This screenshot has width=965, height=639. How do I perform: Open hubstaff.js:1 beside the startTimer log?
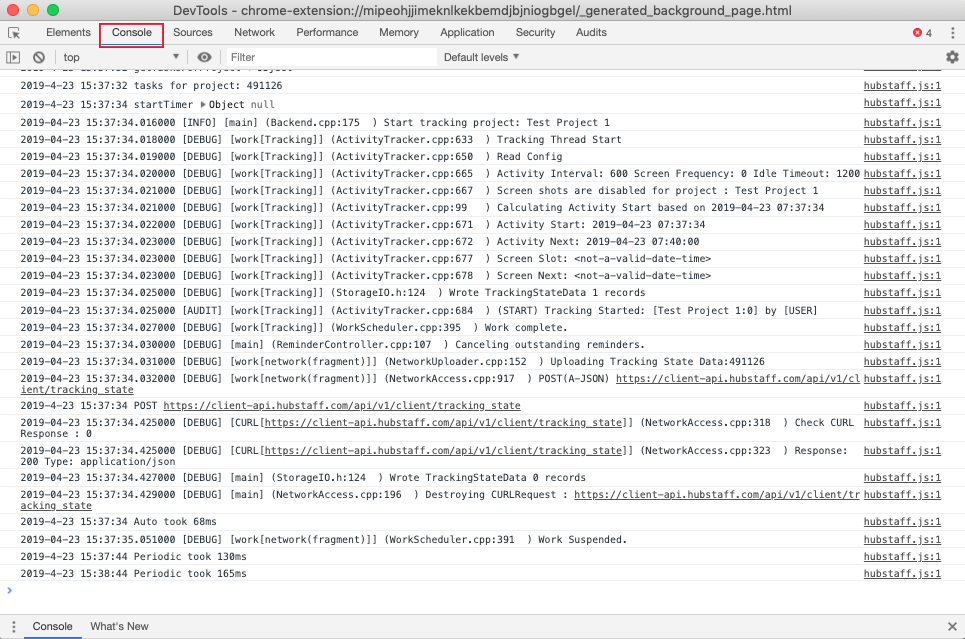902,103
